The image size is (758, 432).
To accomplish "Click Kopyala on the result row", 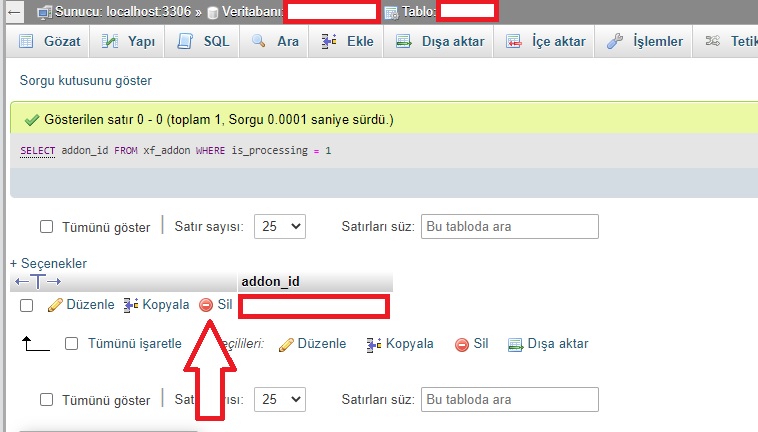I will [x=156, y=305].
